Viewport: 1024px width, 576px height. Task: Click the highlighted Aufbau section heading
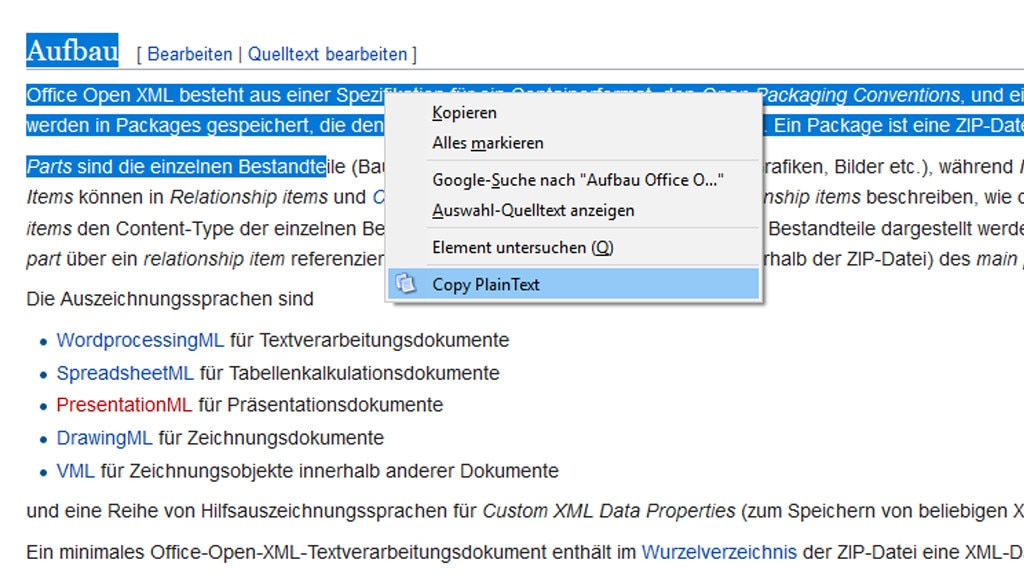coord(72,50)
